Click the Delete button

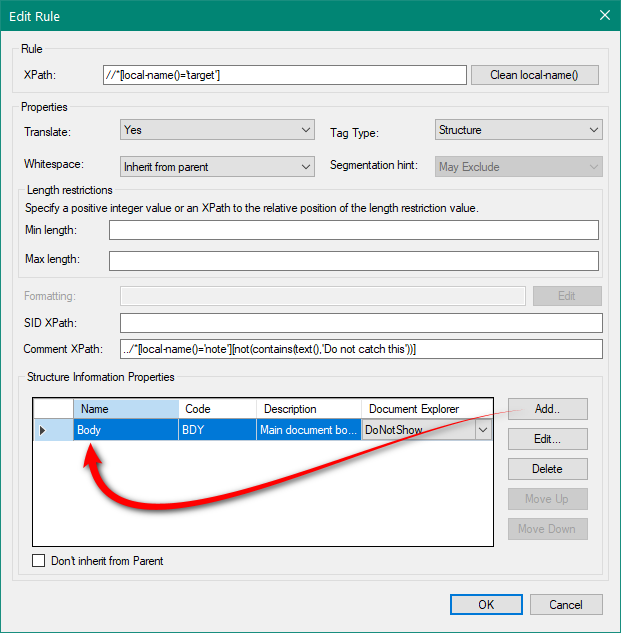click(548, 469)
